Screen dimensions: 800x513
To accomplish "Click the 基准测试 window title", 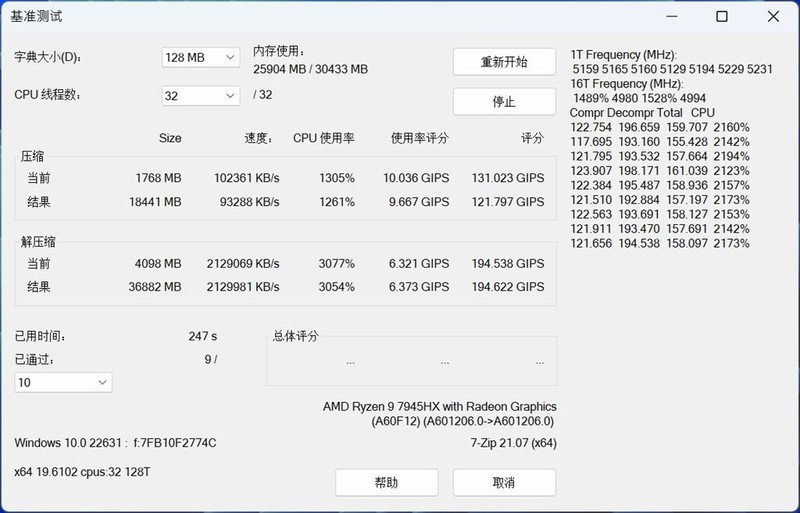I will tap(36, 16).
